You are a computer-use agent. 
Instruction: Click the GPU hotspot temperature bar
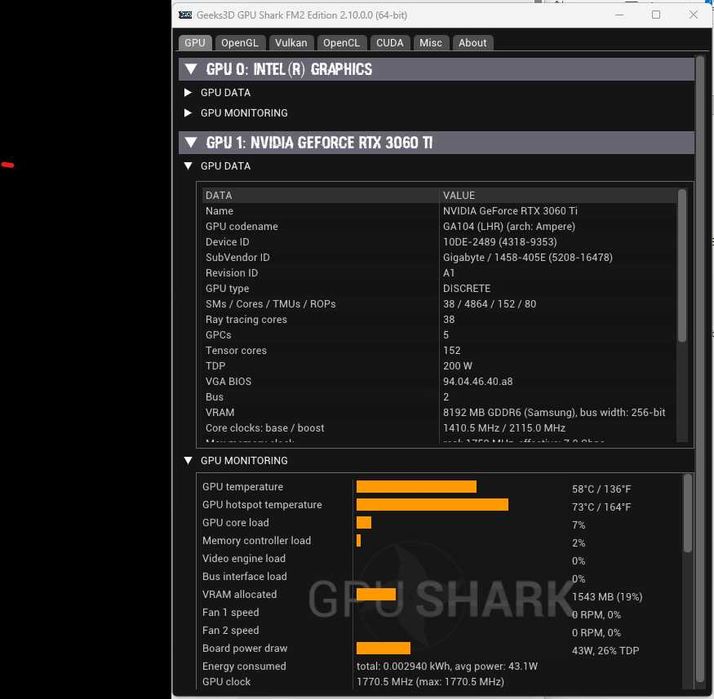click(432, 505)
